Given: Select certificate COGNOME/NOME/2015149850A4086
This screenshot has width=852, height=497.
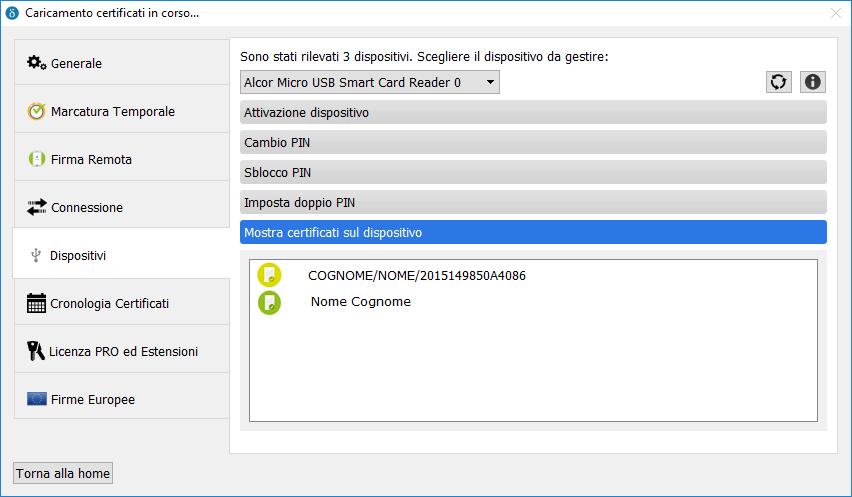Looking at the screenshot, I should [x=417, y=275].
